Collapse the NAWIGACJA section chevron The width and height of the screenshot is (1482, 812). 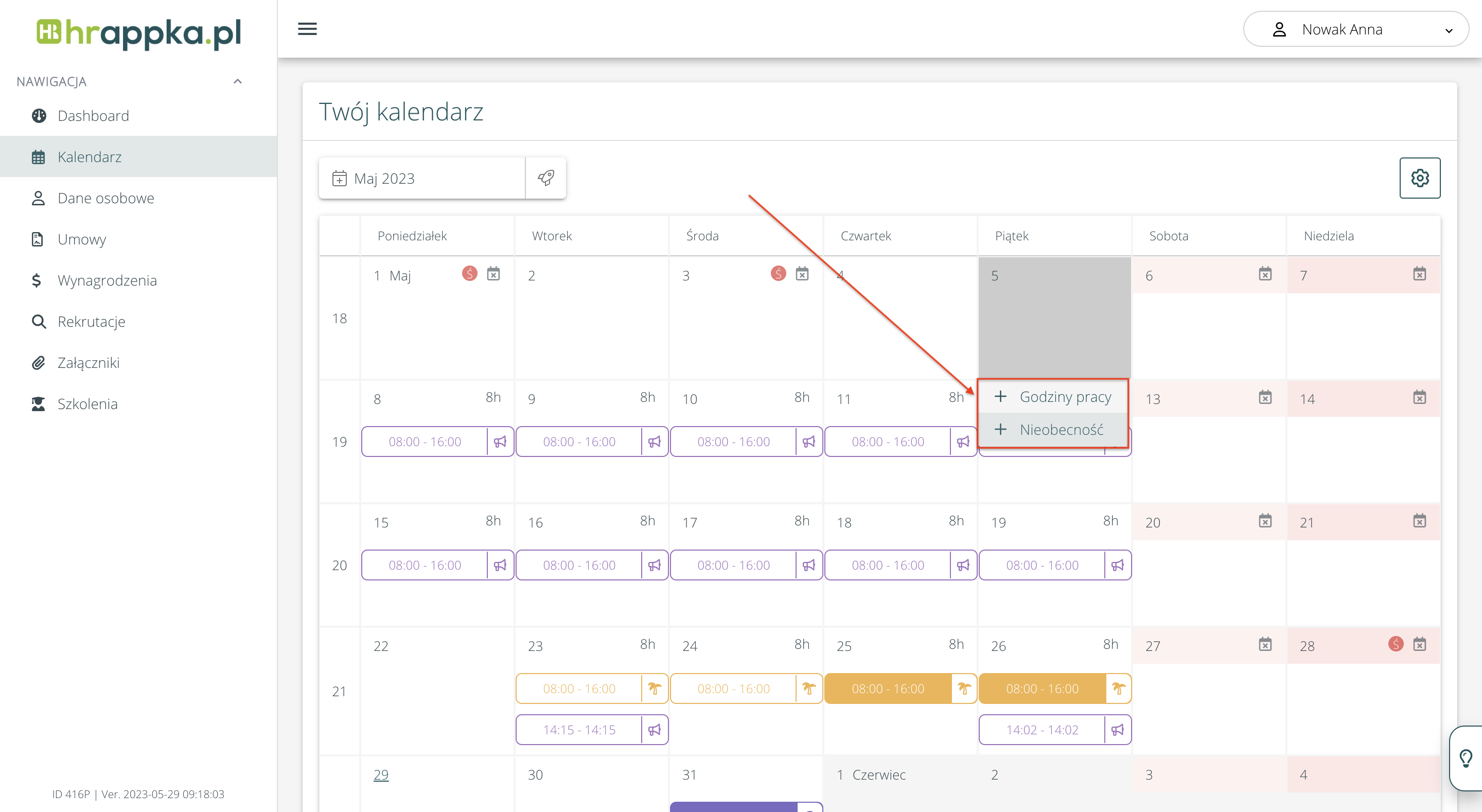[238, 81]
